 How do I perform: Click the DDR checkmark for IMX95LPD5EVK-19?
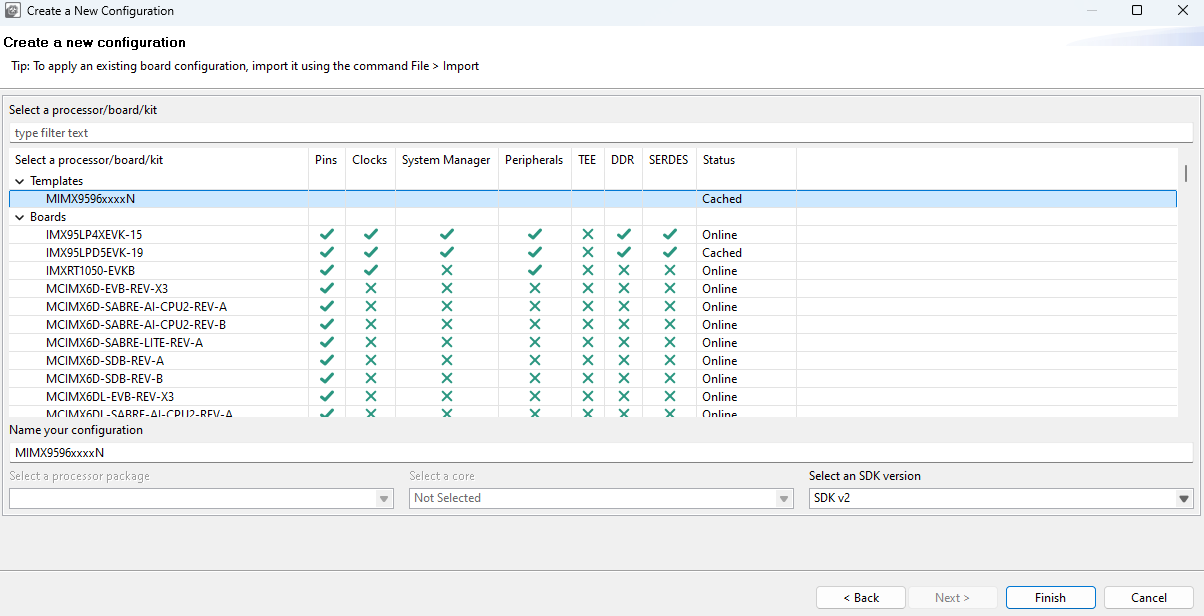coord(624,253)
